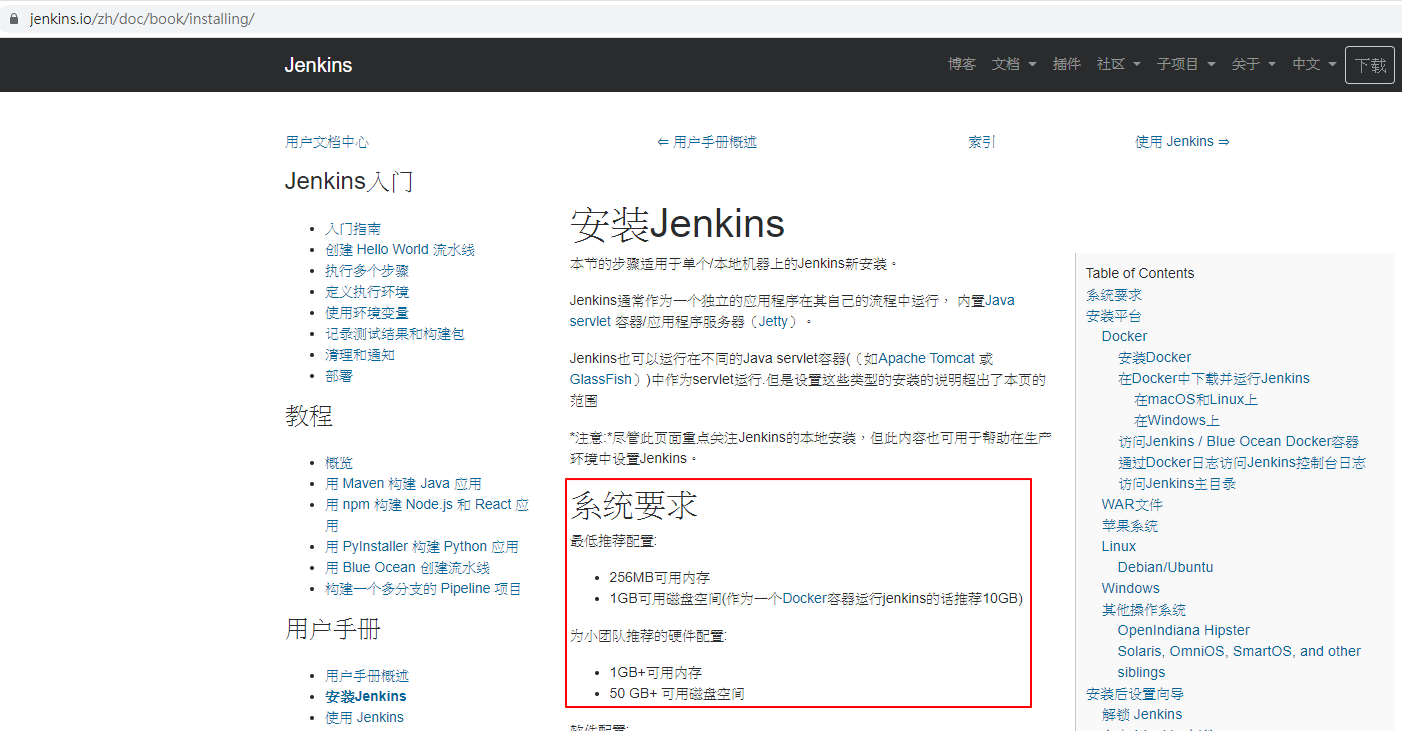Open the Jenkins home logo link
The height and width of the screenshot is (731, 1402).
pos(318,65)
